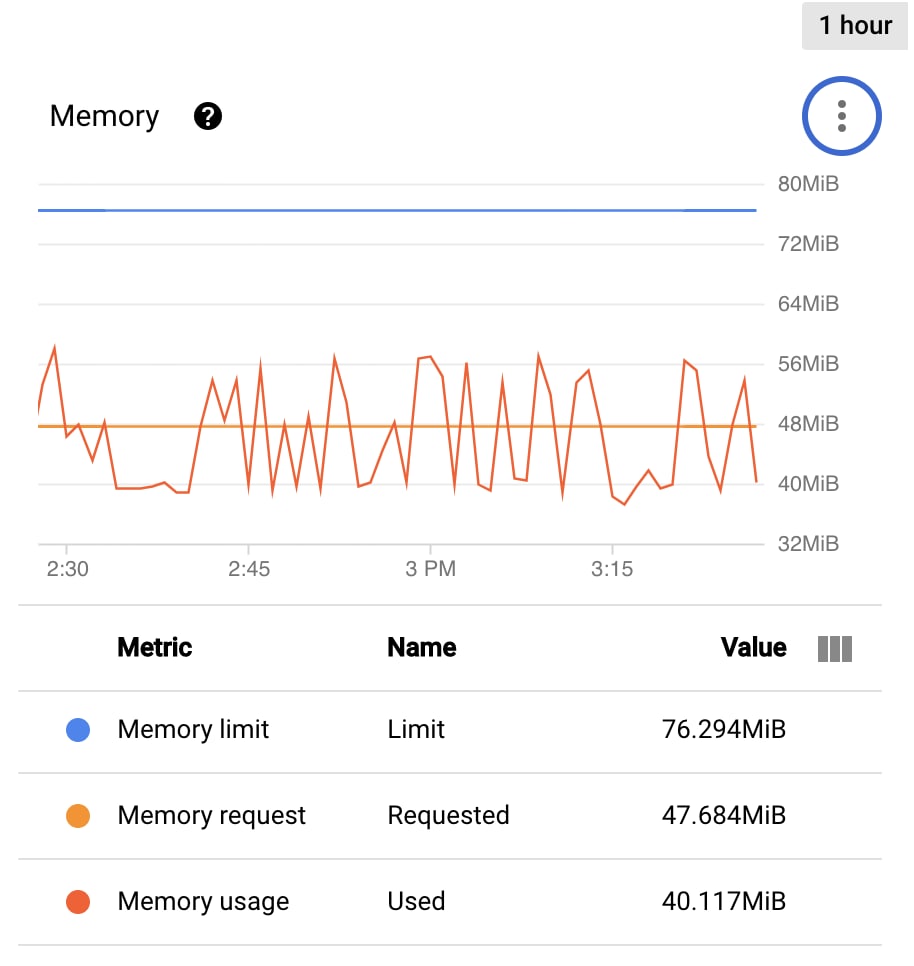Click the red Memory usage color dot

78,902
